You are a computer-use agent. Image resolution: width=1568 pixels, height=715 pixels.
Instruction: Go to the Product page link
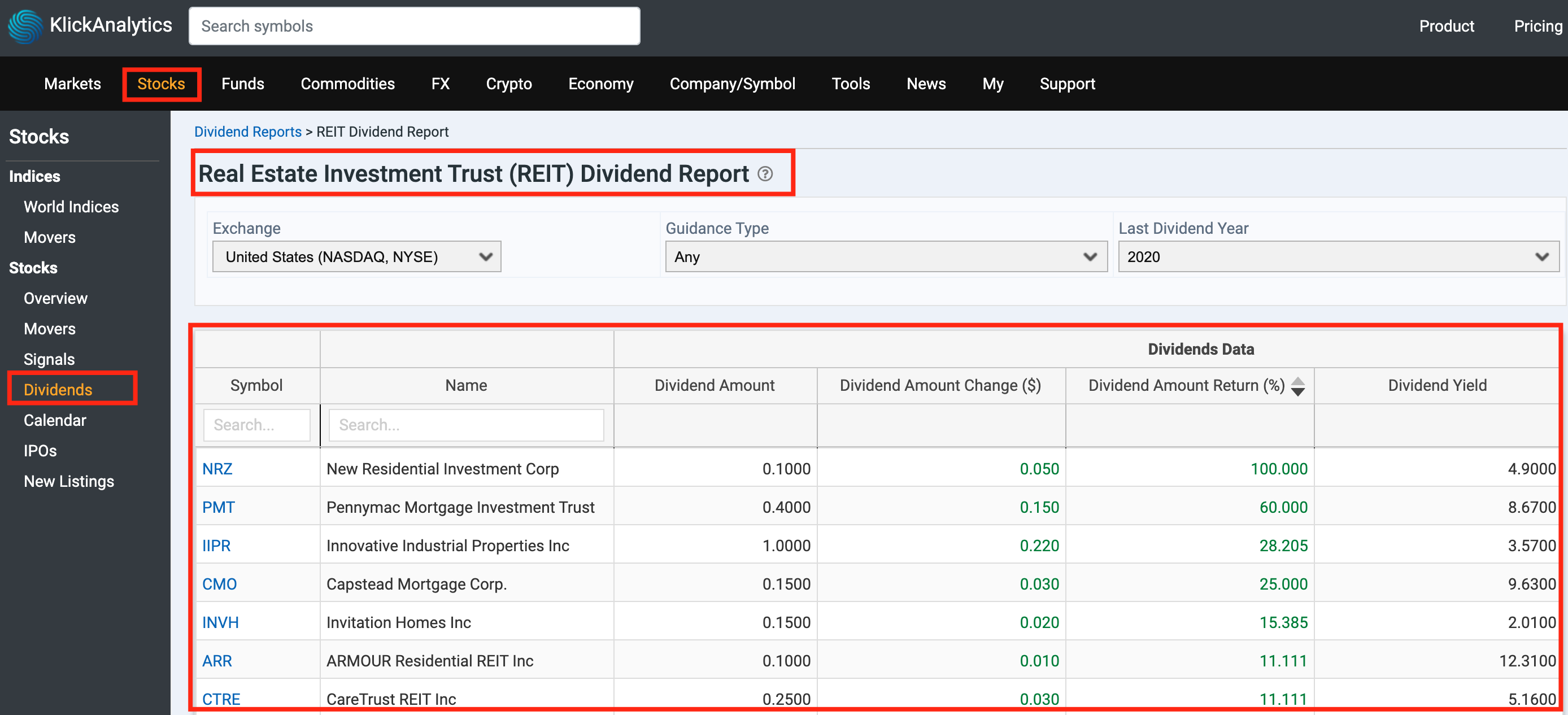coord(1446,26)
